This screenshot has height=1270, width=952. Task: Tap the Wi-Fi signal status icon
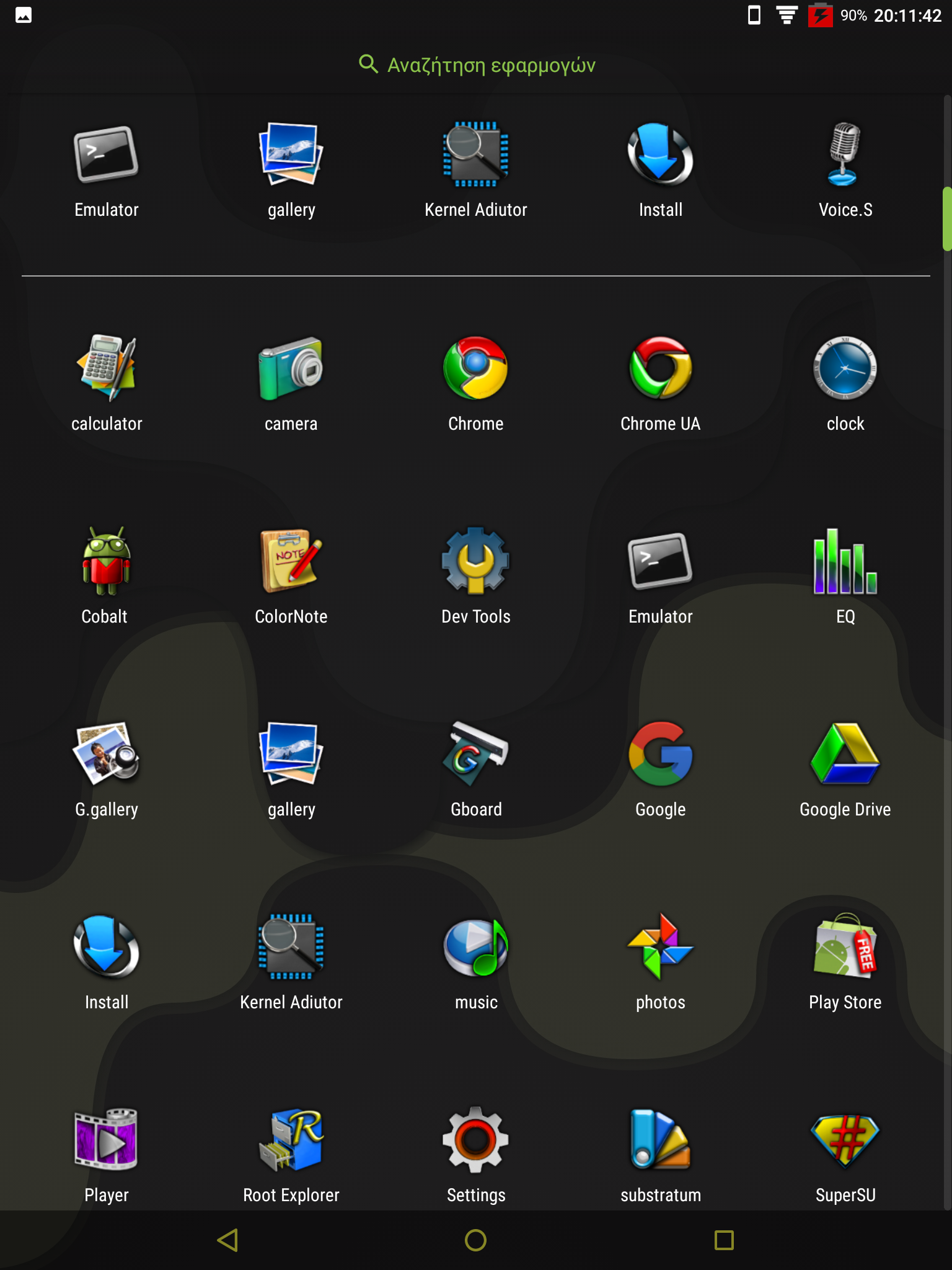coord(787,15)
